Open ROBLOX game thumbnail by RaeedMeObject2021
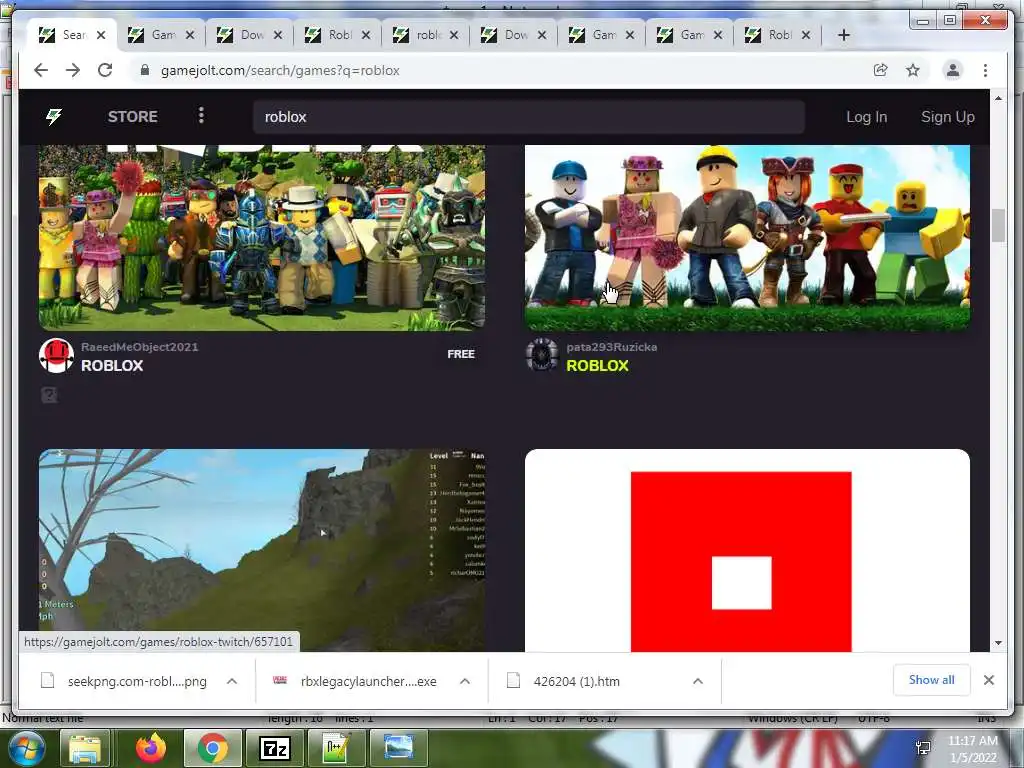Screen dimensions: 1024x768 click(262, 238)
